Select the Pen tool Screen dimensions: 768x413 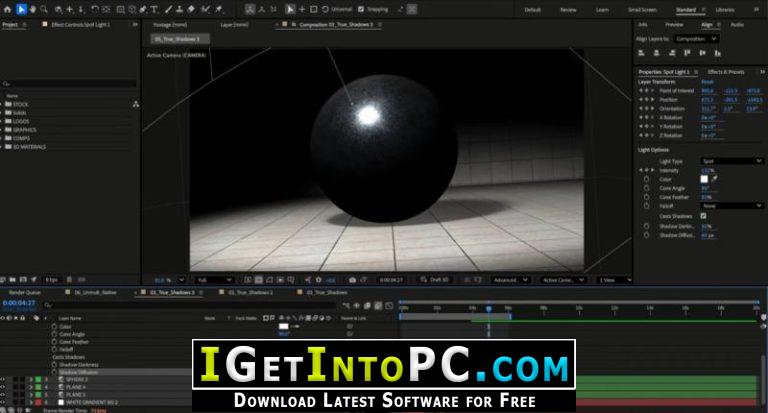143,9
